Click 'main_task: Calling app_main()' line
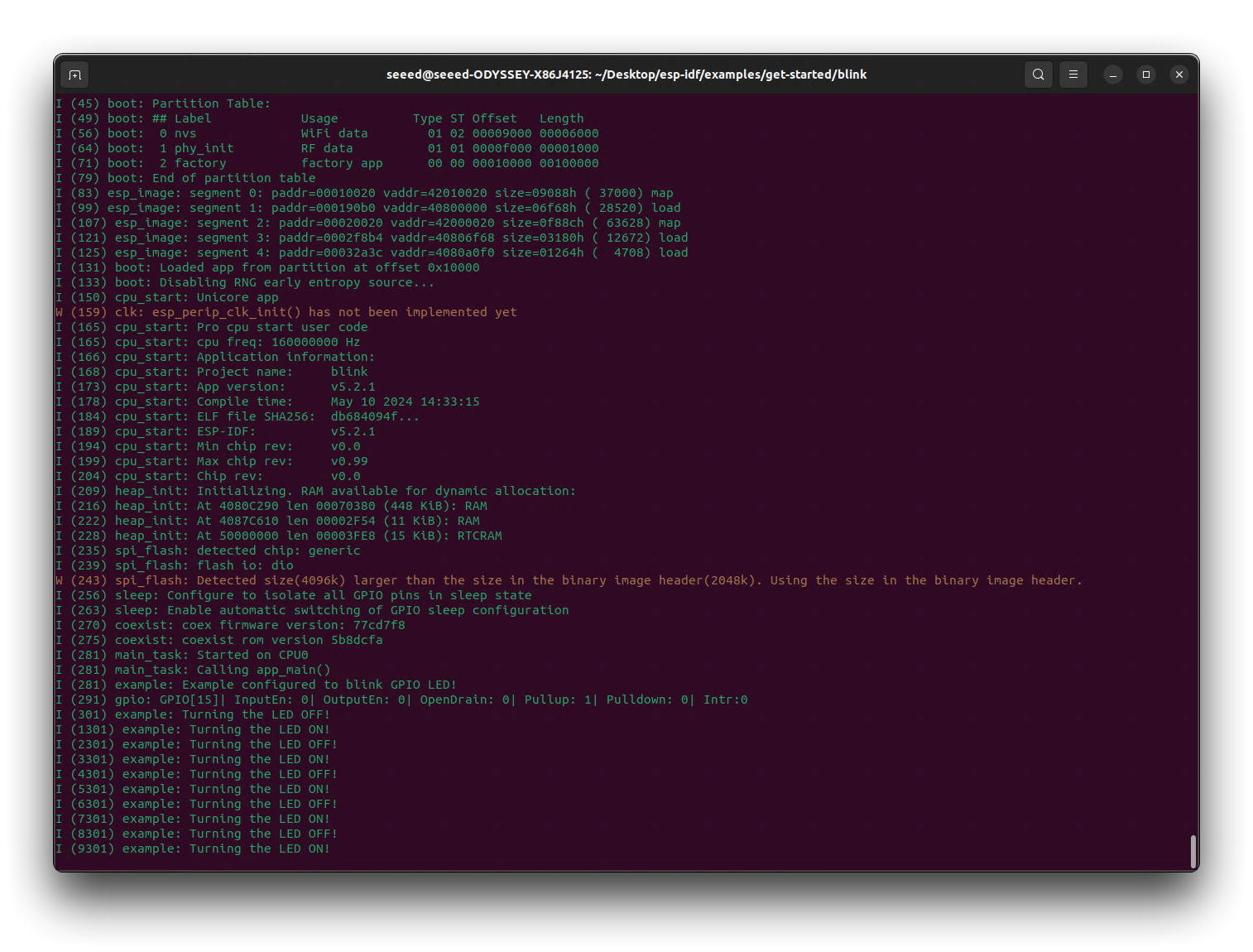Screen dimensions: 1253x952 point(193,670)
